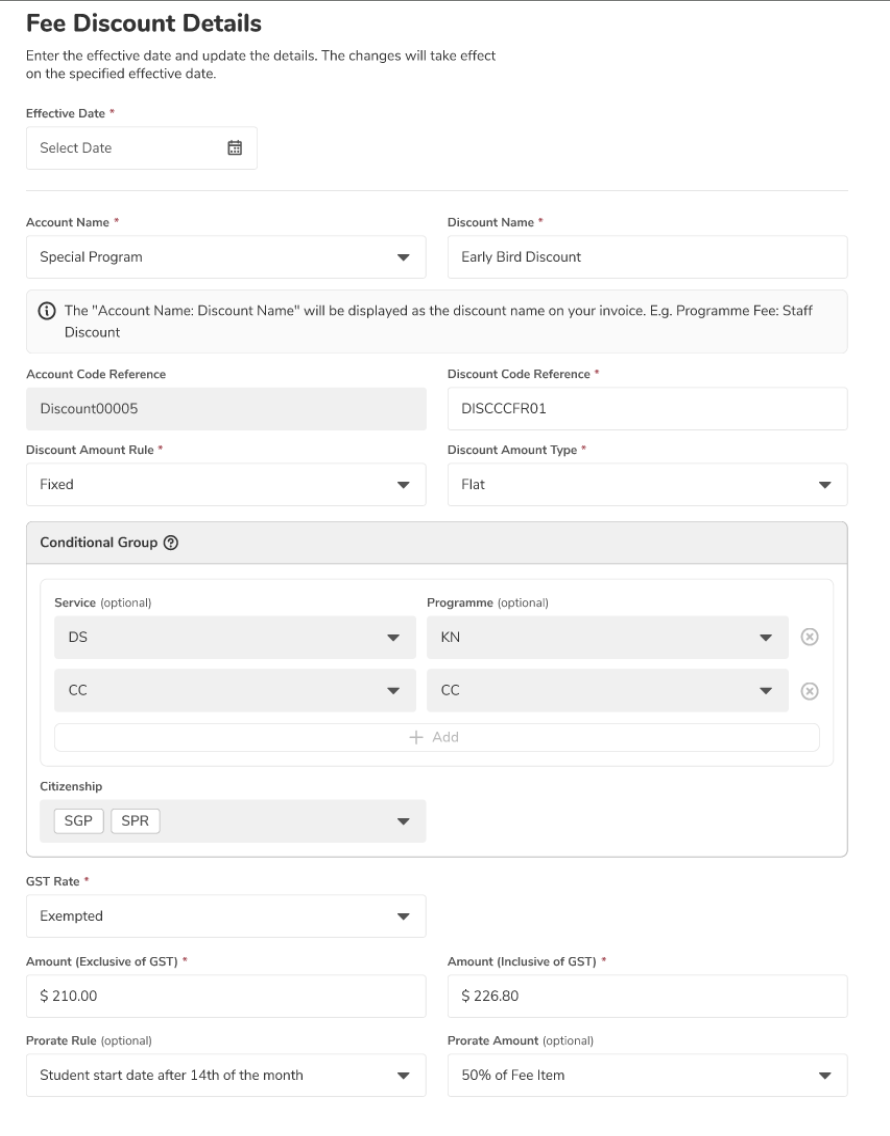Click the Discount Code Reference field
Viewport: 890px width, 1136px height.
pyautogui.click(x=646, y=408)
